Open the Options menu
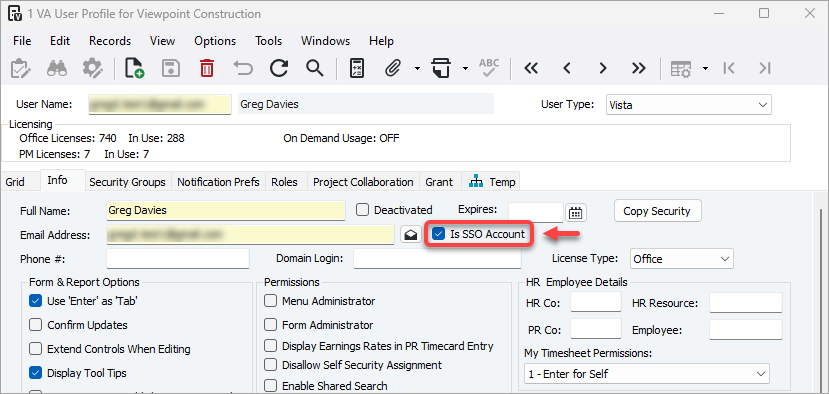The image size is (829, 394). click(215, 41)
